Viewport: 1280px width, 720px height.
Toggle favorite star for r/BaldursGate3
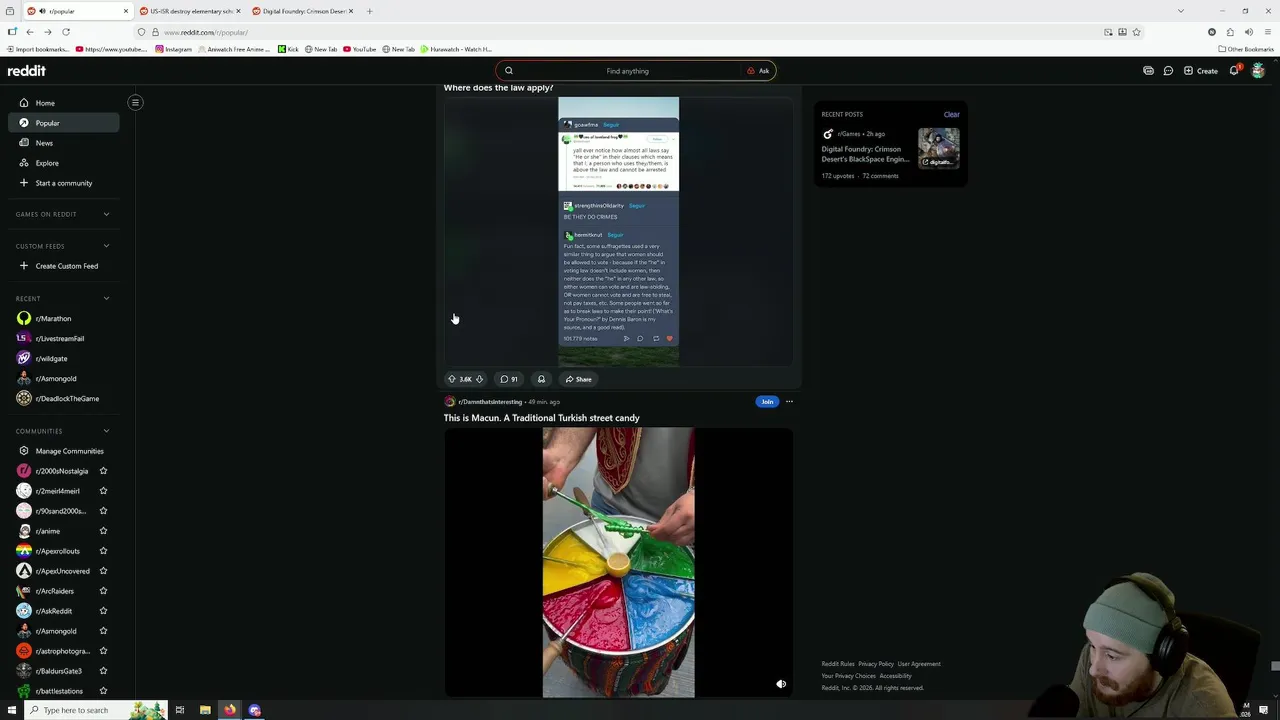pos(103,671)
